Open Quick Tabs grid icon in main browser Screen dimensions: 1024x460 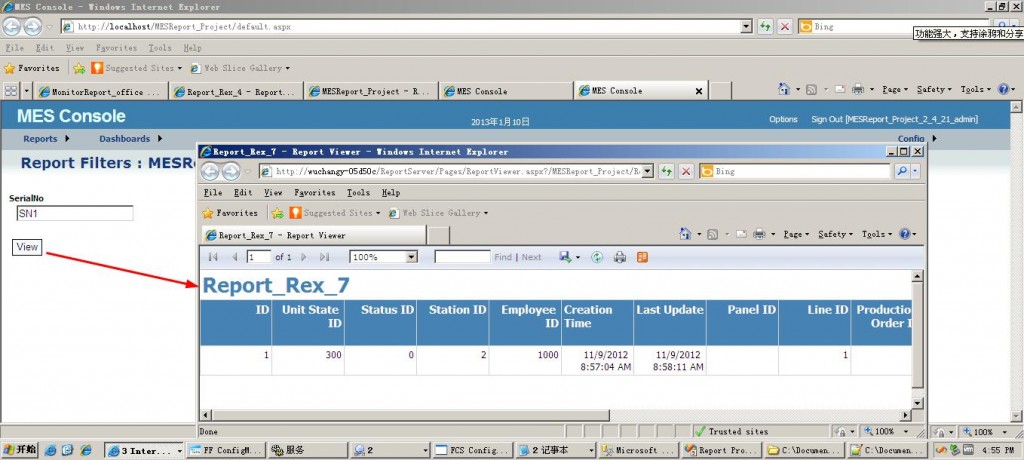click(11, 91)
